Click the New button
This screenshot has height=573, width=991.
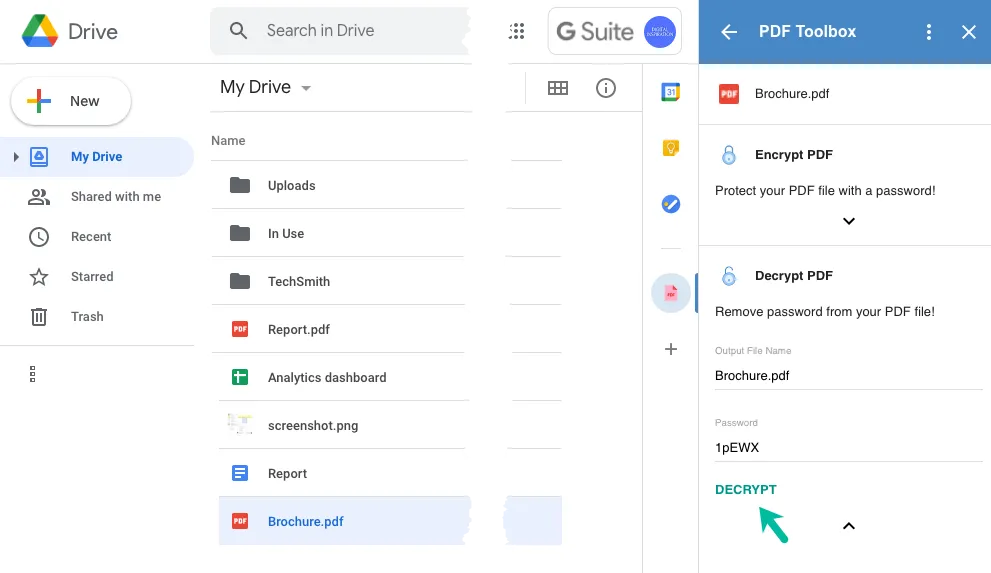(71, 101)
